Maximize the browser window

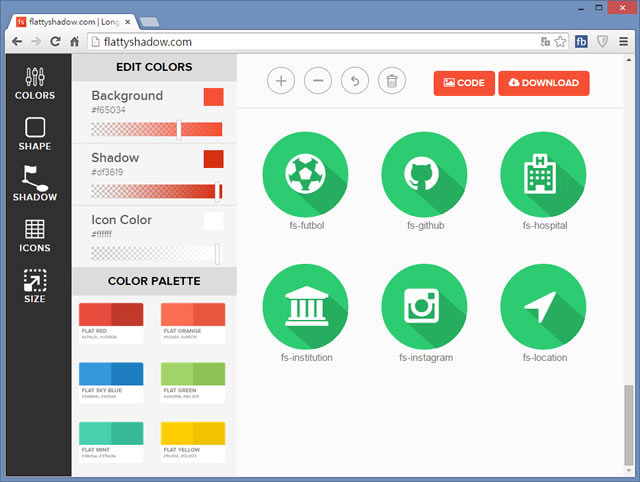(x=599, y=8)
